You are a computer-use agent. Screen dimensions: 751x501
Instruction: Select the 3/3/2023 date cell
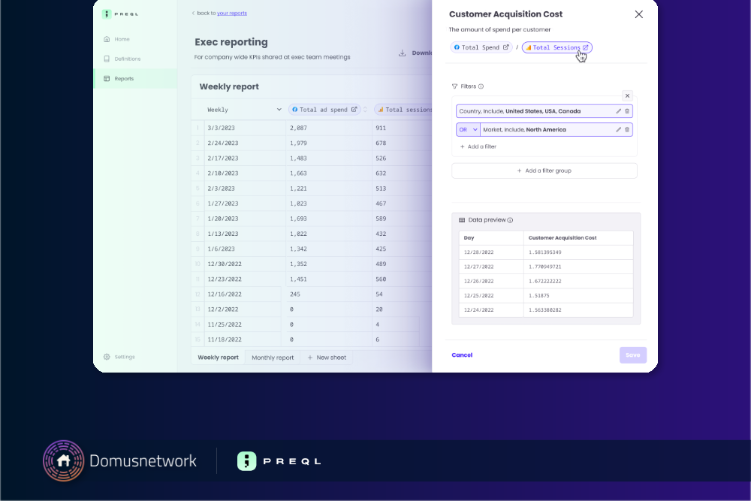(244, 128)
